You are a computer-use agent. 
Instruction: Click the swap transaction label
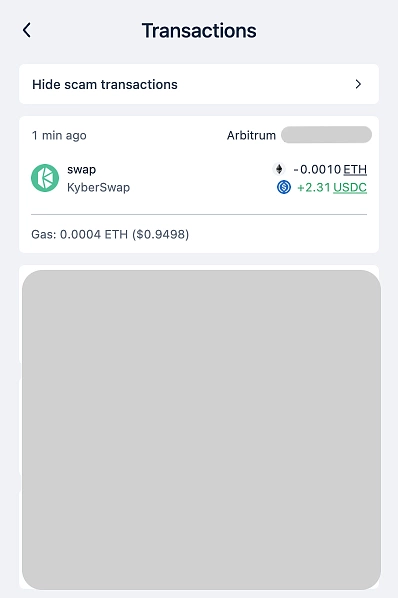(82, 170)
